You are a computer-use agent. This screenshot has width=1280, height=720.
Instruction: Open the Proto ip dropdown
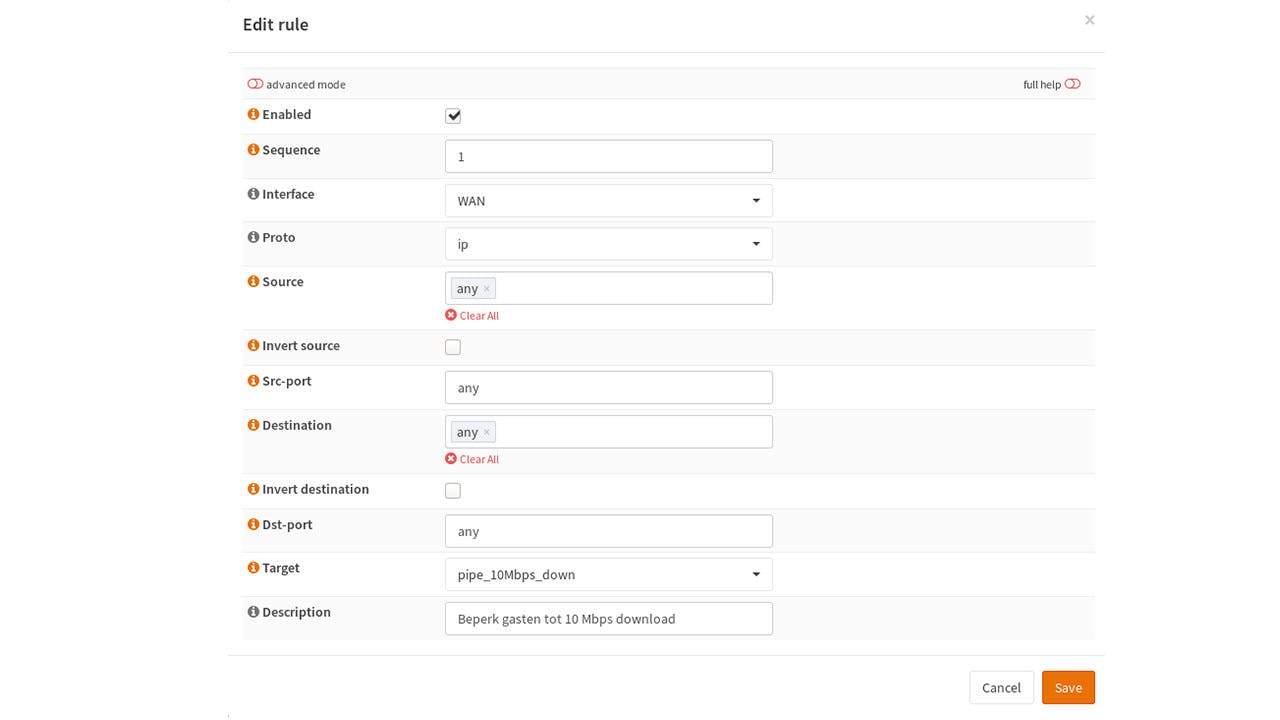click(608, 244)
